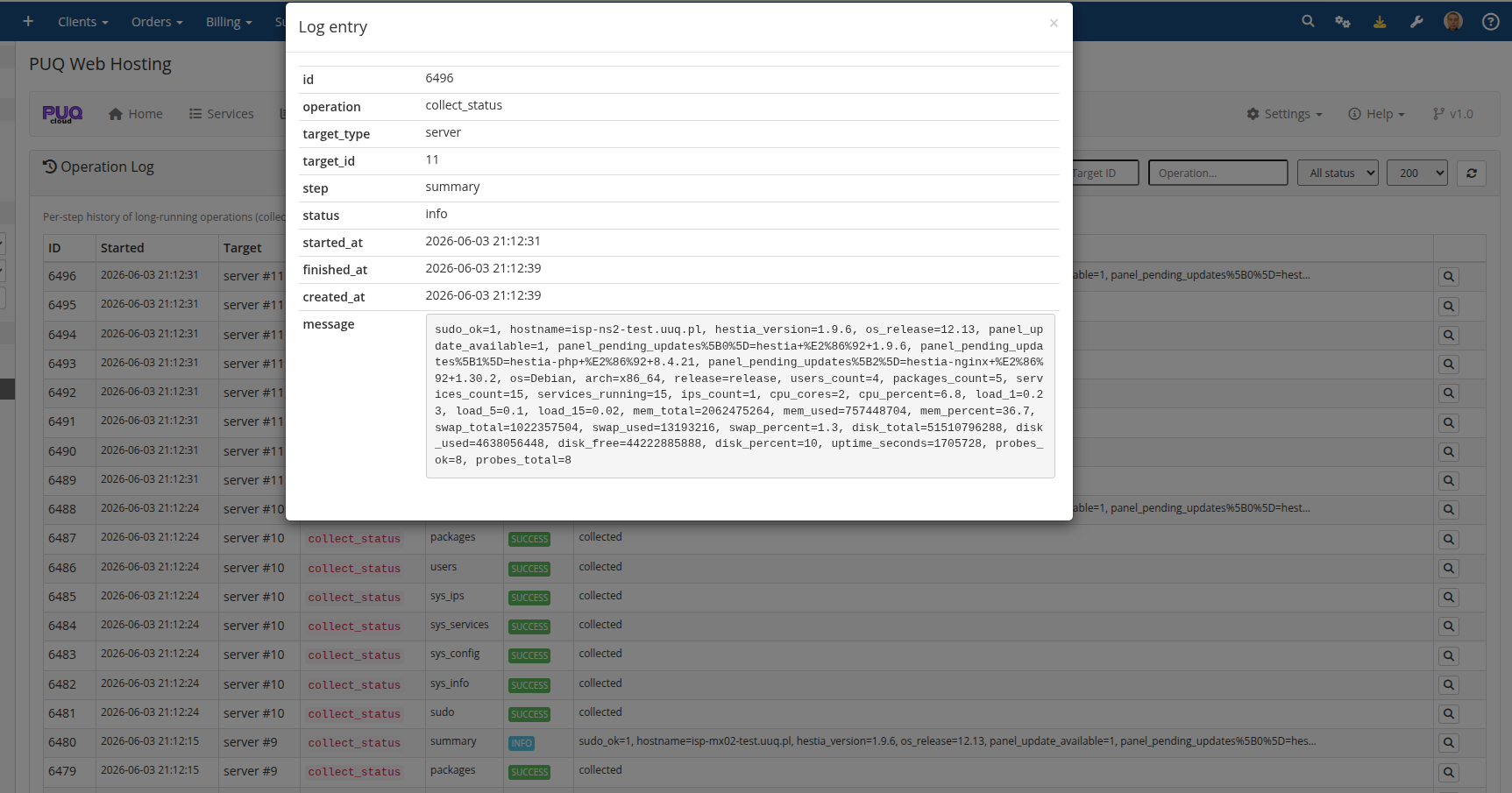Click the finished_at value 21:12:39 in dialog
The height and width of the screenshot is (793, 1512).
pyautogui.click(x=483, y=268)
